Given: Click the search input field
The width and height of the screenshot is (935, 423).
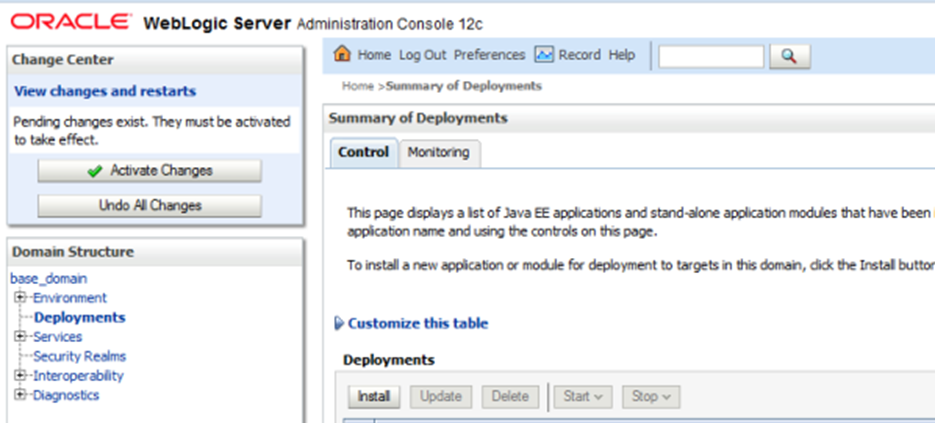Looking at the screenshot, I should point(711,57).
